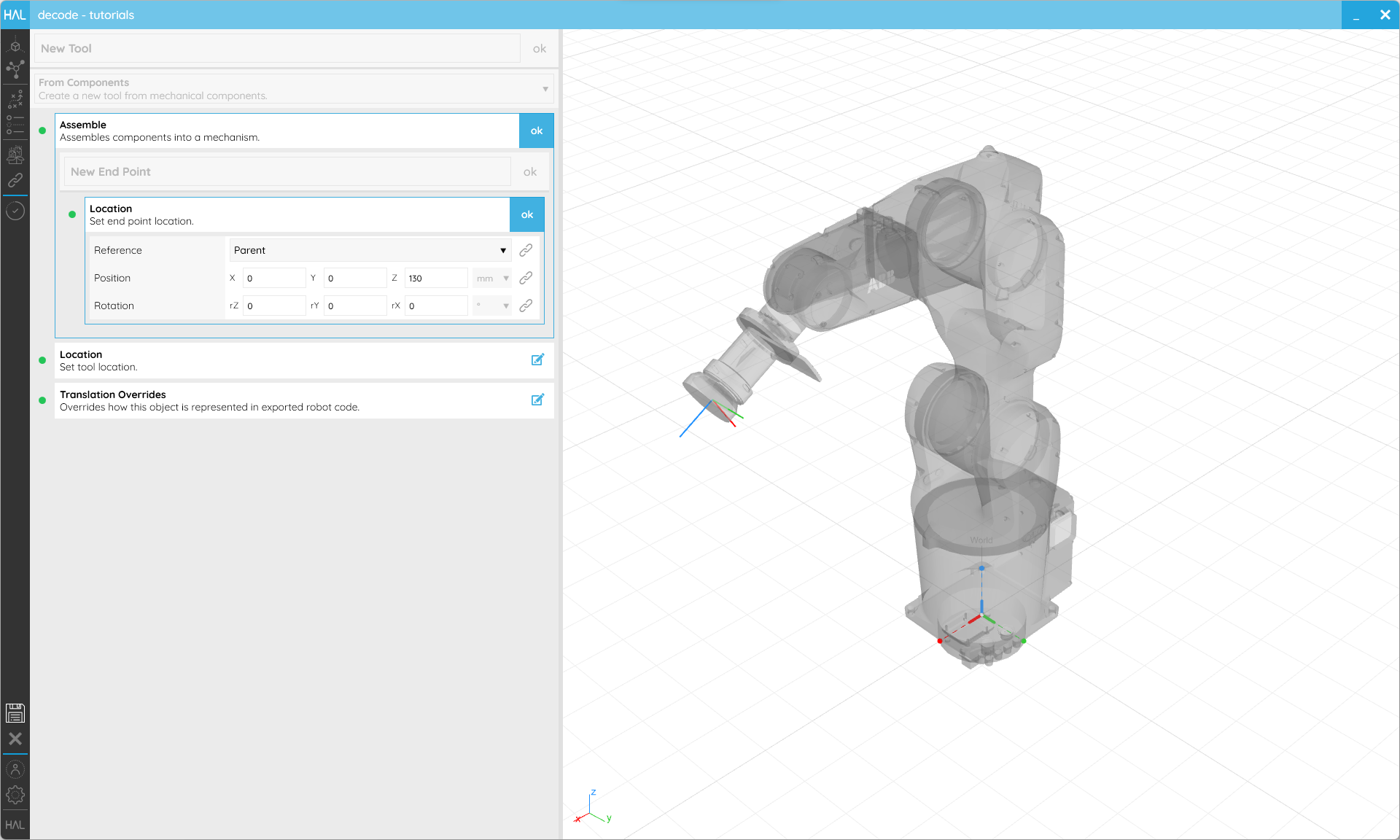Image resolution: width=1400 pixels, height=840 pixels.
Task: Click the Position X input field
Action: [x=274, y=278]
